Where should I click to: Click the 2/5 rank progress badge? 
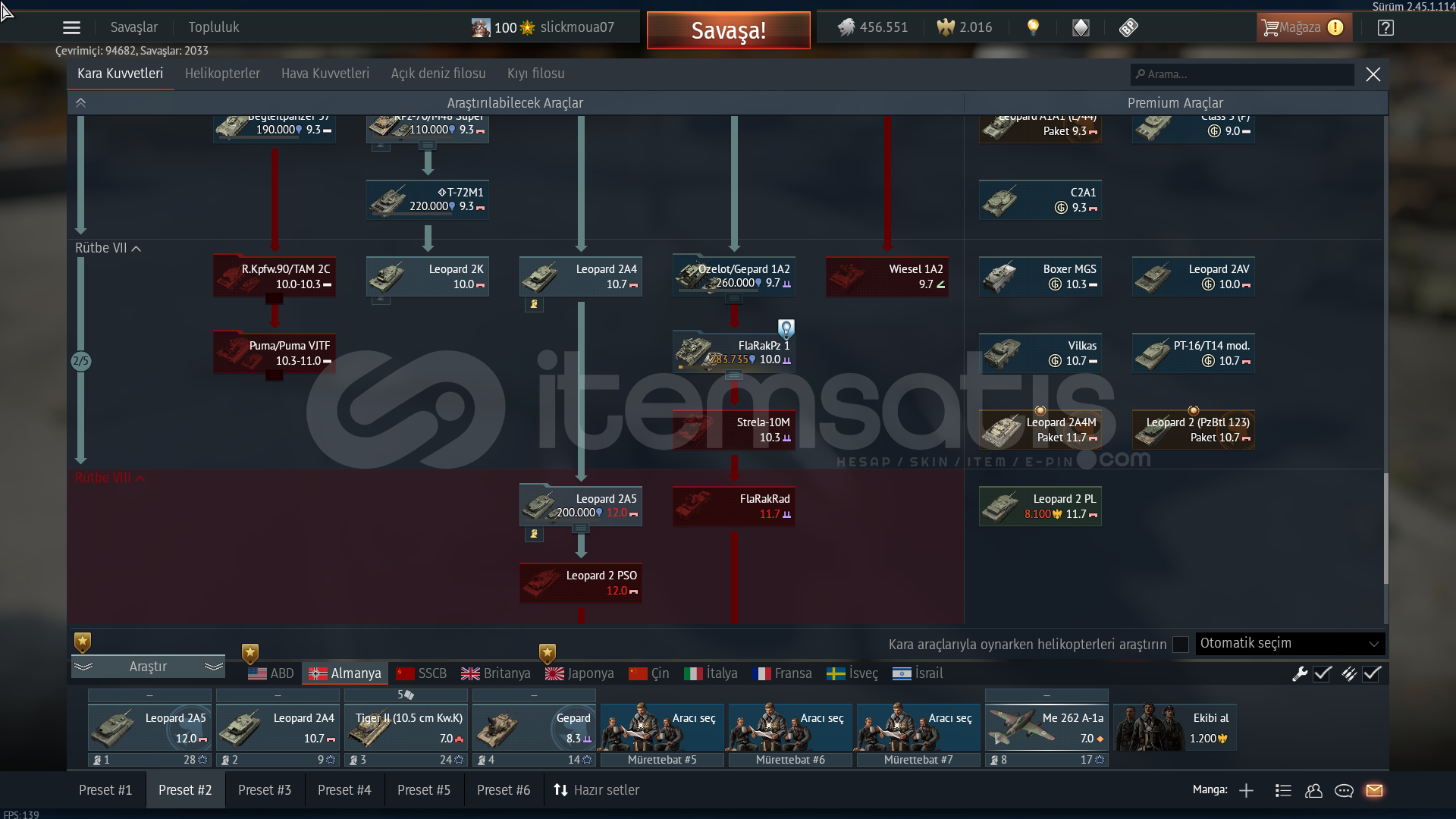click(x=80, y=361)
